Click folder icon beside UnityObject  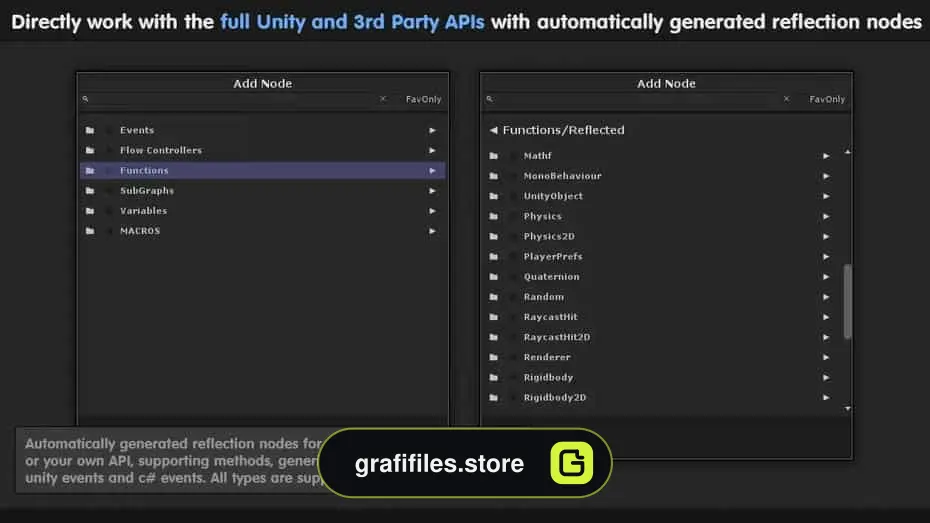click(x=493, y=196)
